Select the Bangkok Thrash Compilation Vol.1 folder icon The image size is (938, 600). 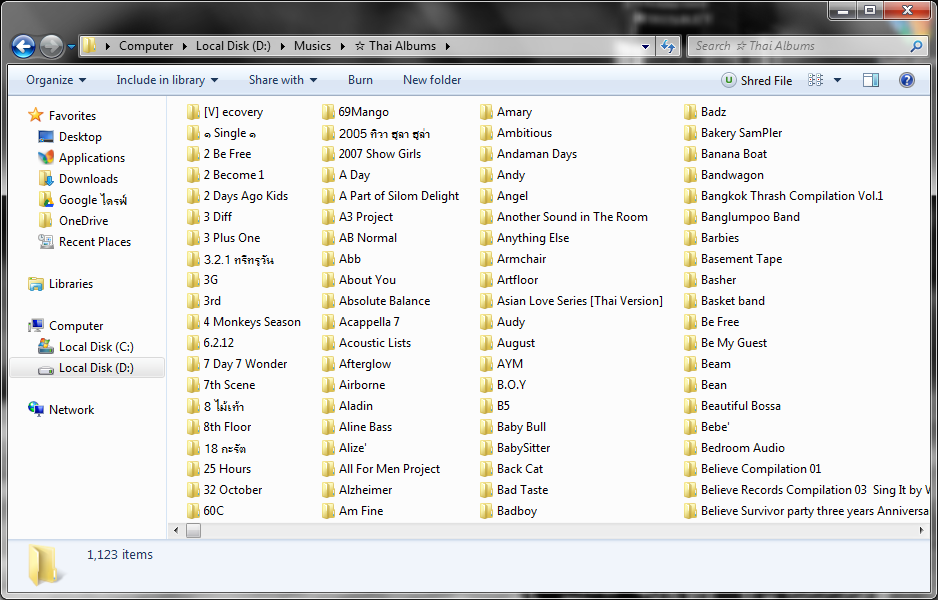pos(690,196)
